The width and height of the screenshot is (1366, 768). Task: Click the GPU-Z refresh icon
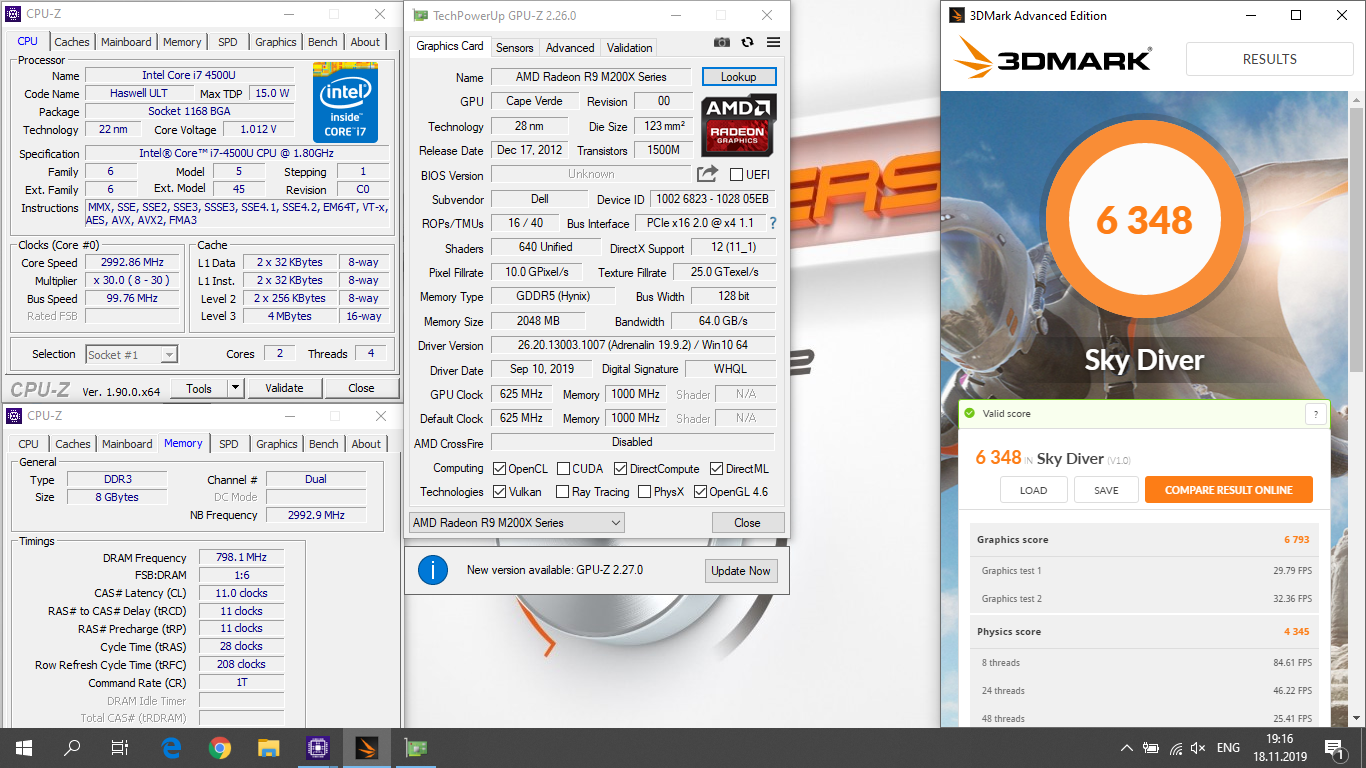[747, 42]
